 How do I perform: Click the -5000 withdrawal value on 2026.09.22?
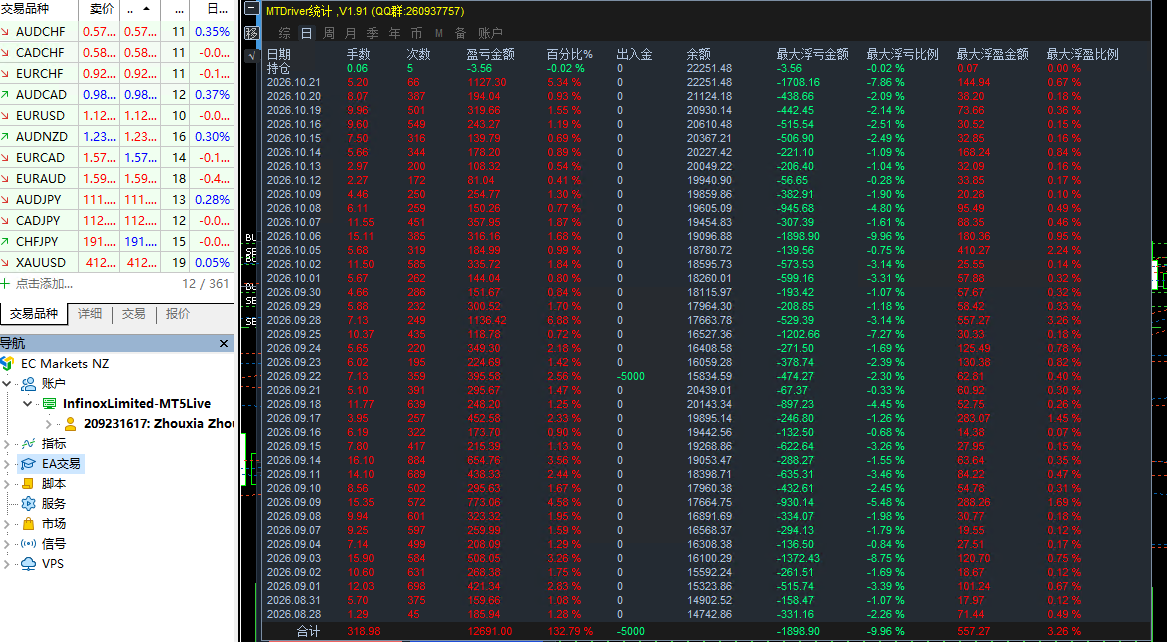pos(630,376)
